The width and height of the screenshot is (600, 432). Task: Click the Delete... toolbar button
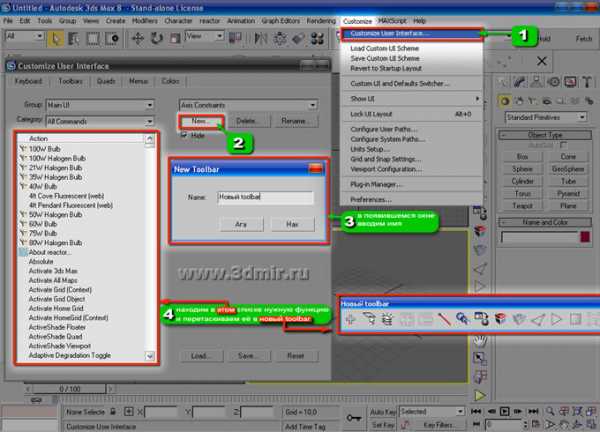(x=247, y=121)
